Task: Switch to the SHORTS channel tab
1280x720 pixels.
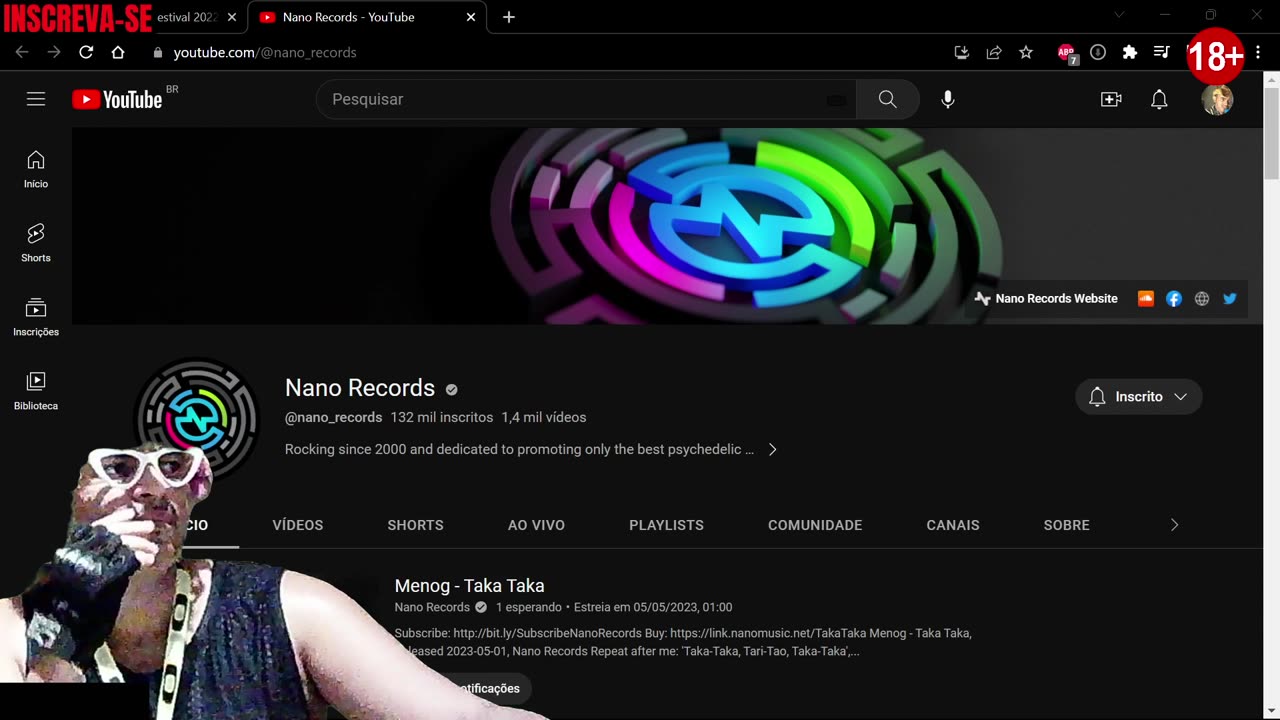Action: (415, 525)
